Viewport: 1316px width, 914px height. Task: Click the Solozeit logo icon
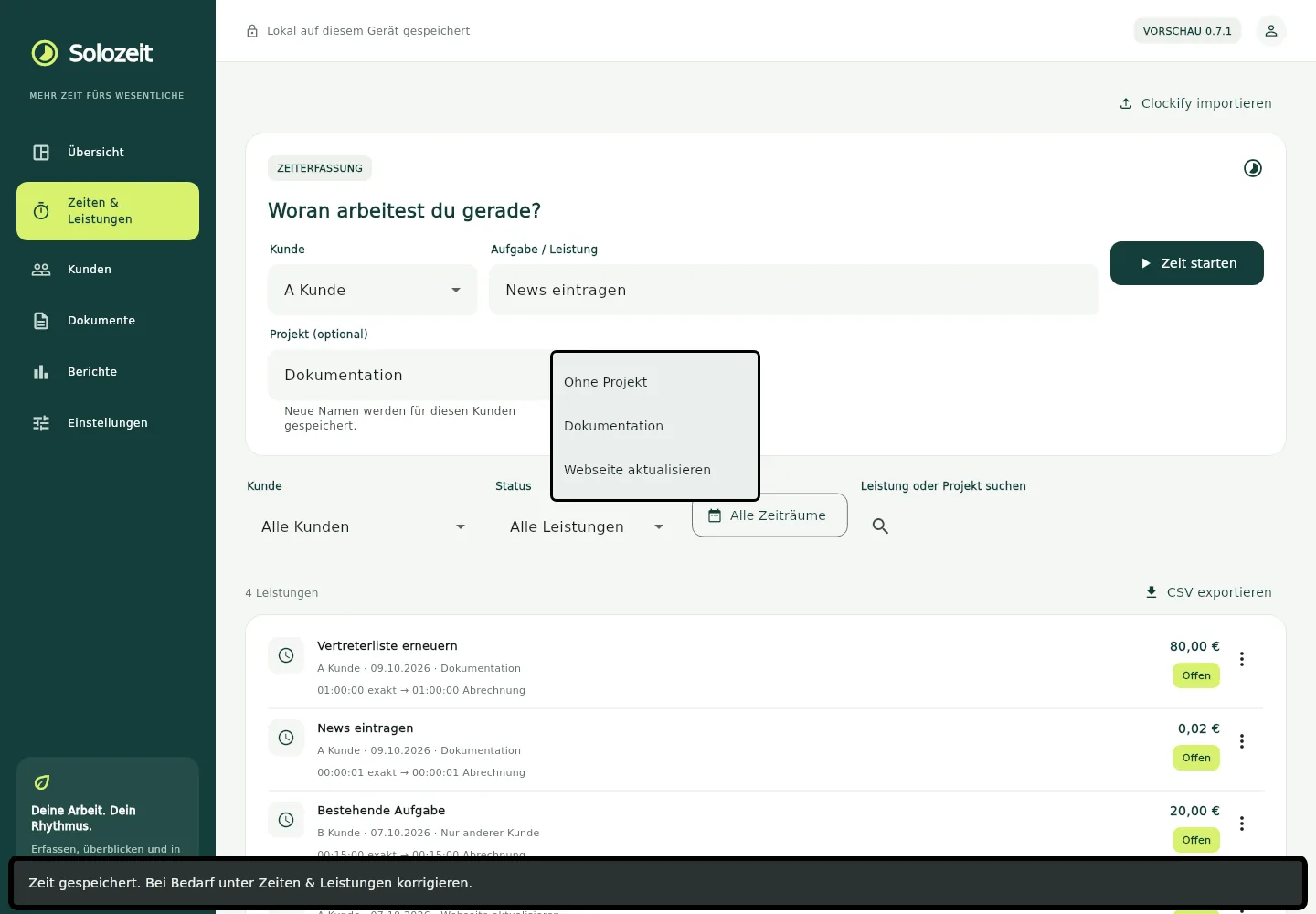(x=45, y=53)
